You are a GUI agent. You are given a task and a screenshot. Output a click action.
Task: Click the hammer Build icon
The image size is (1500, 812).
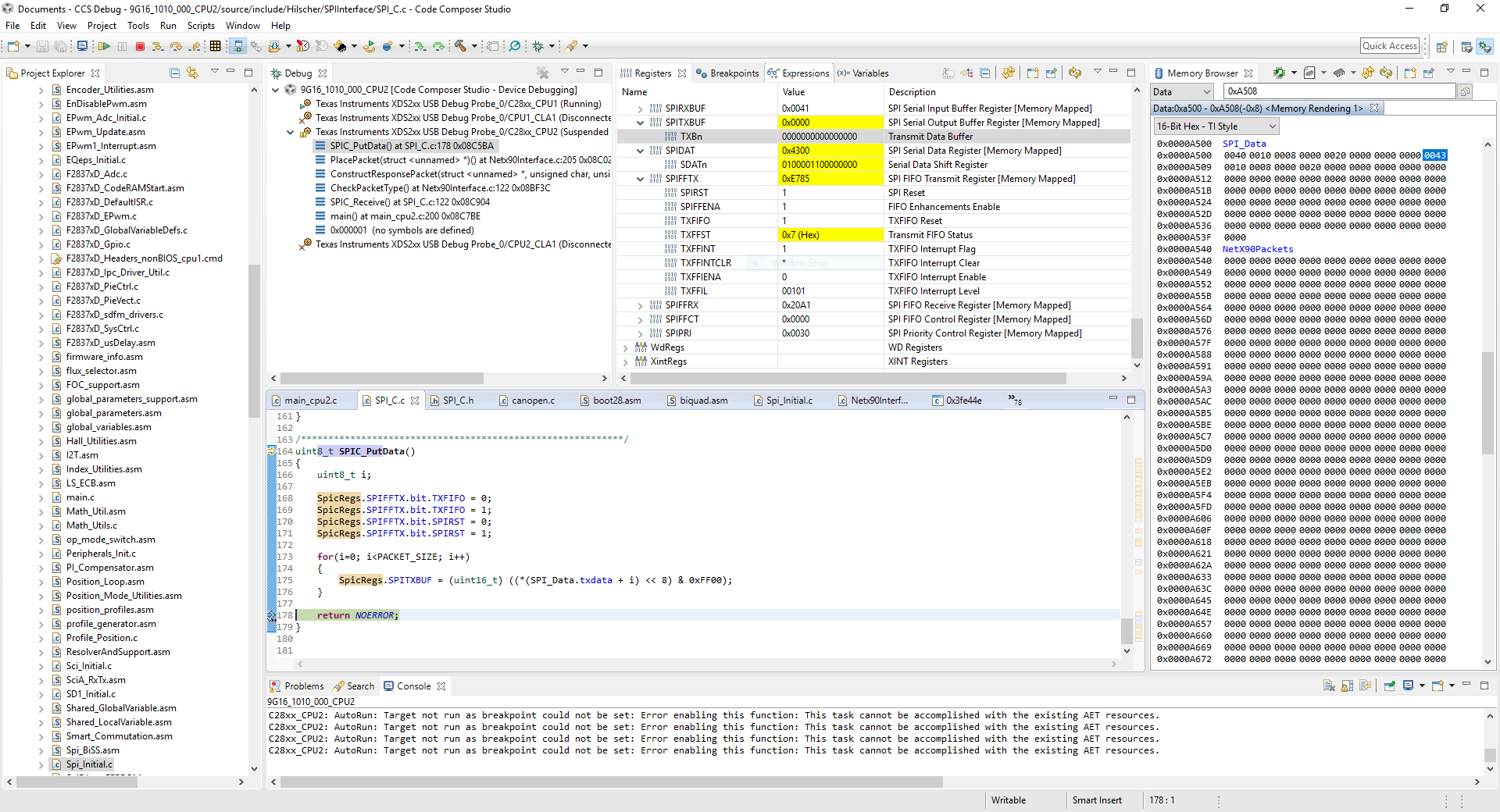coord(461,47)
